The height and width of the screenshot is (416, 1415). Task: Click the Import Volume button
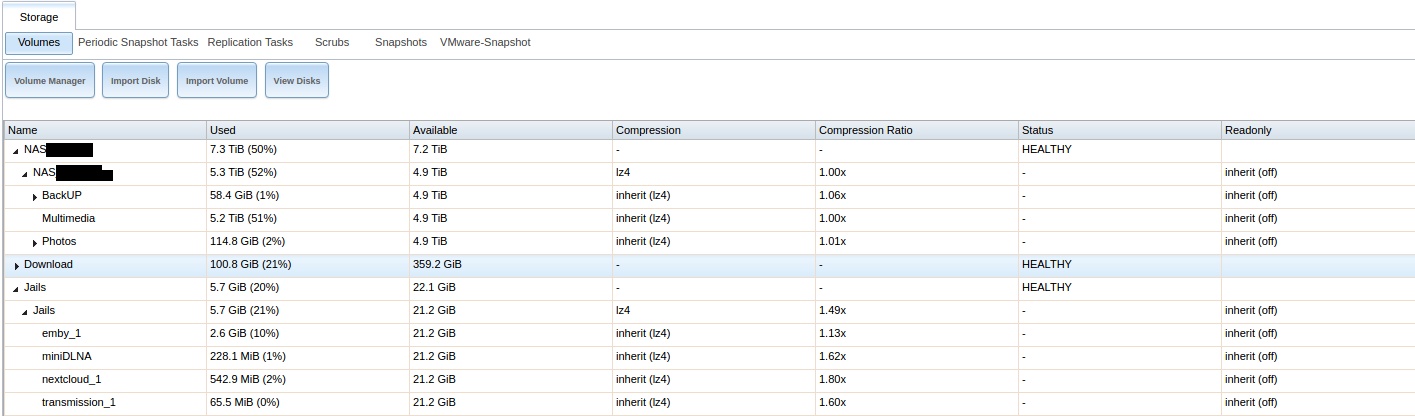217,81
